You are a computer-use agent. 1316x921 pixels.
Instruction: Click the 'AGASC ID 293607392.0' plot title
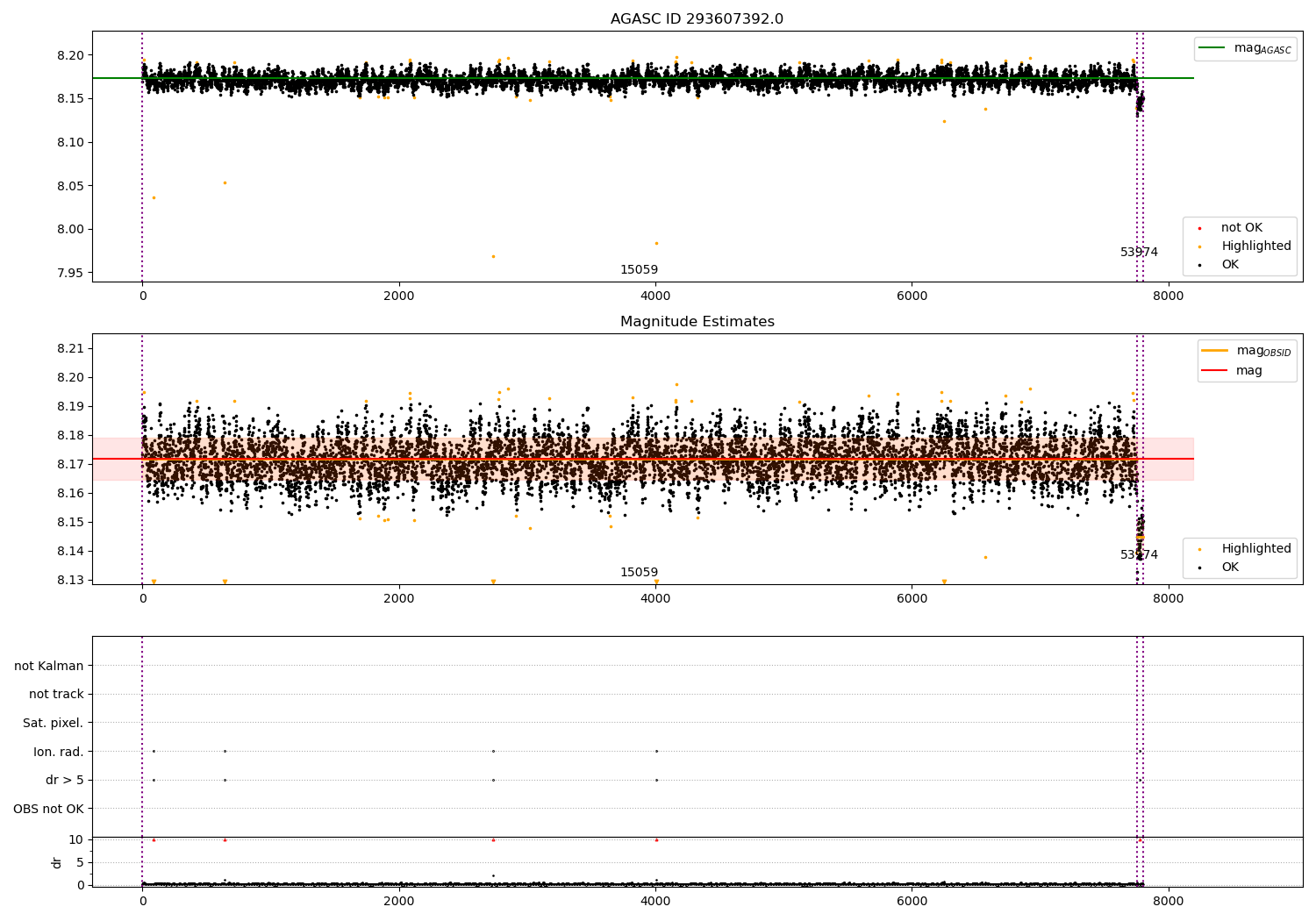pos(697,19)
